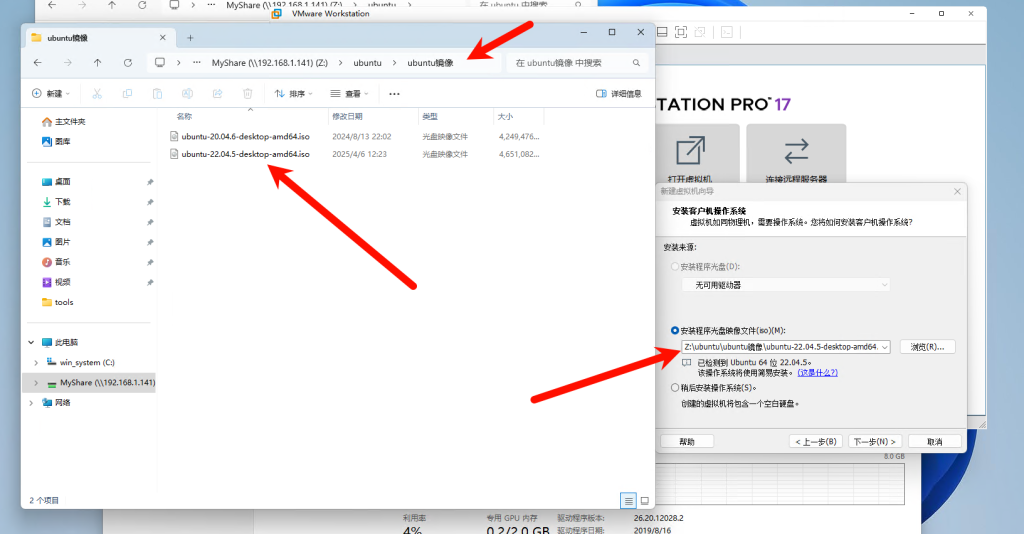Close the ubuntu镜像 Explorer tab
1024x534 pixels.
[163, 38]
